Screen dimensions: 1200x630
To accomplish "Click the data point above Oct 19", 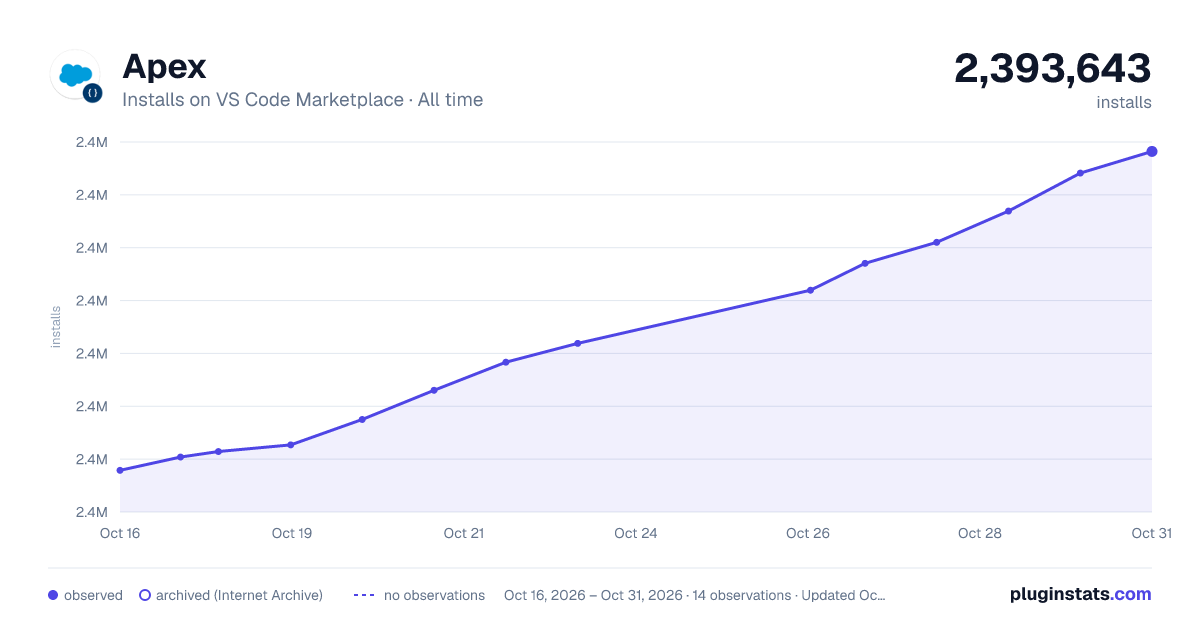I will (291, 445).
